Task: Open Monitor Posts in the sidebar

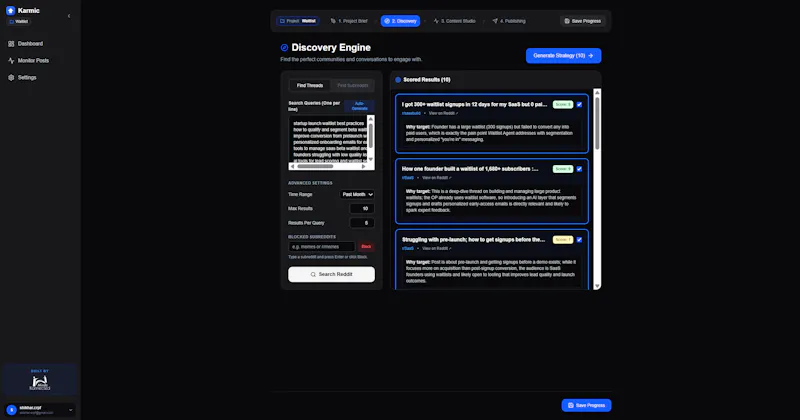Action: (33, 61)
